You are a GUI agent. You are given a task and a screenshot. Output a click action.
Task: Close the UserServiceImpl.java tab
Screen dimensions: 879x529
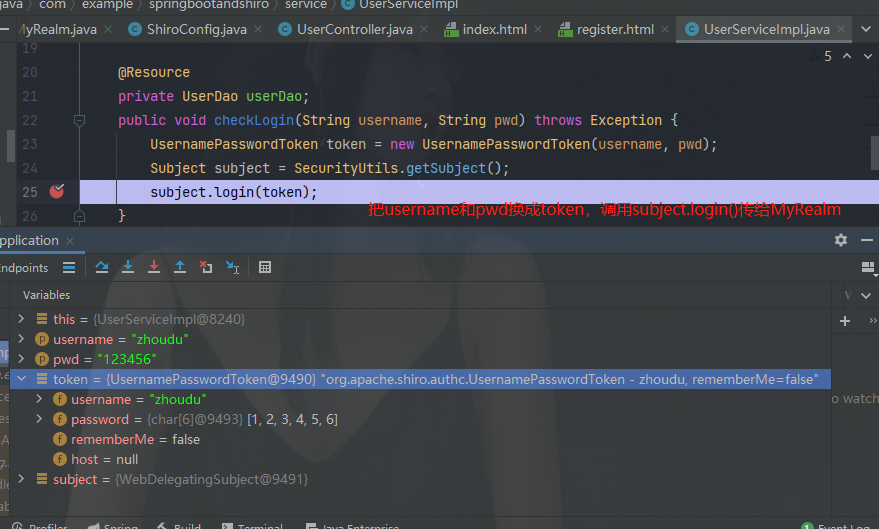tap(843, 29)
